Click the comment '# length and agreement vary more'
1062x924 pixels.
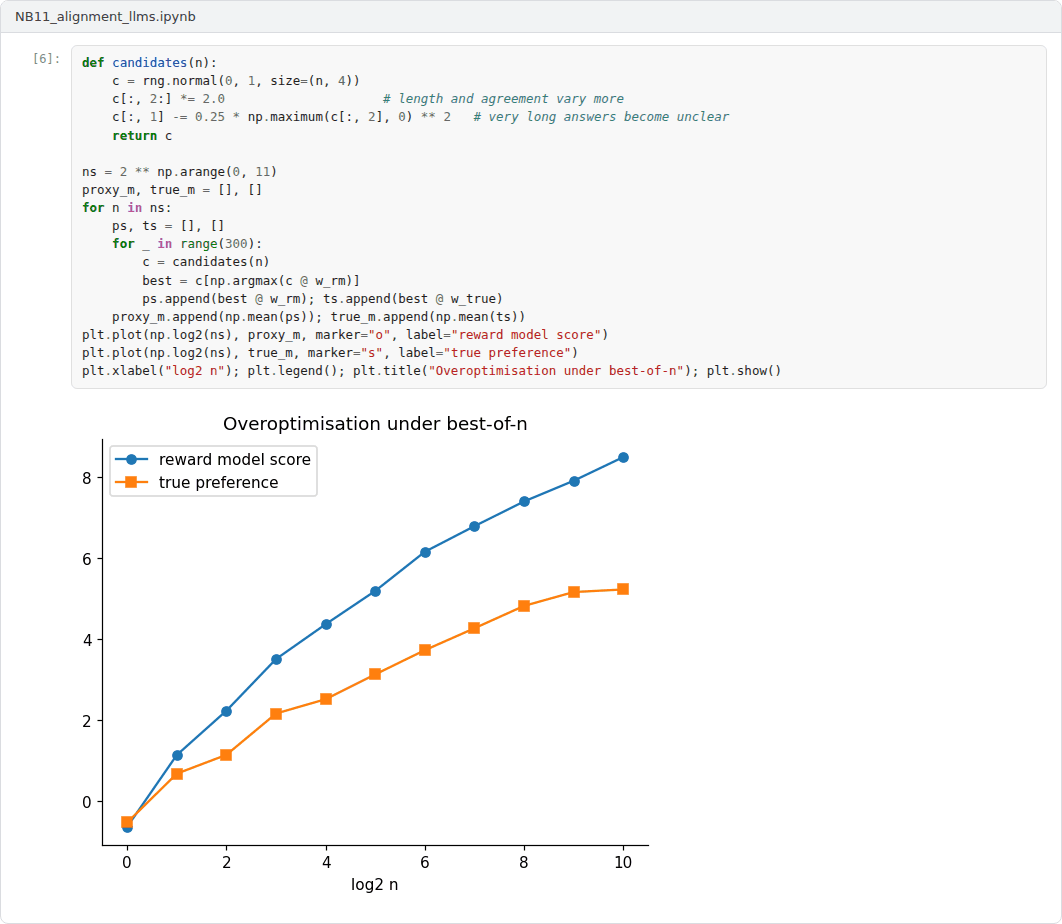(x=503, y=99)
